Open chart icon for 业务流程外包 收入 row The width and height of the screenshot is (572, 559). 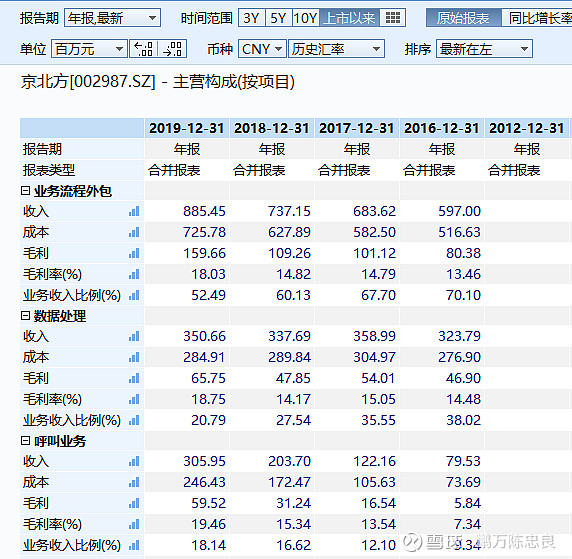point(134,211)
